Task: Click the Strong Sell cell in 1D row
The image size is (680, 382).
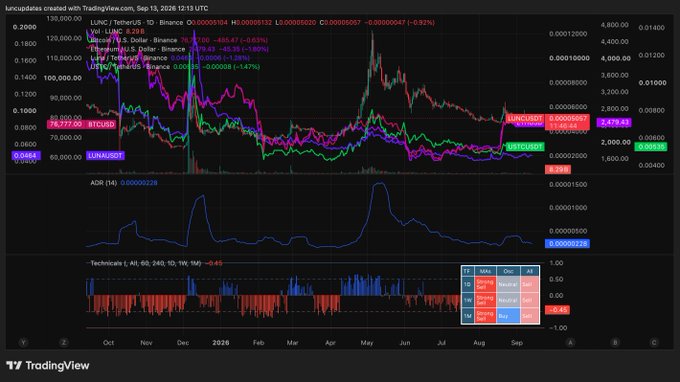Action: tap(485, 284)
